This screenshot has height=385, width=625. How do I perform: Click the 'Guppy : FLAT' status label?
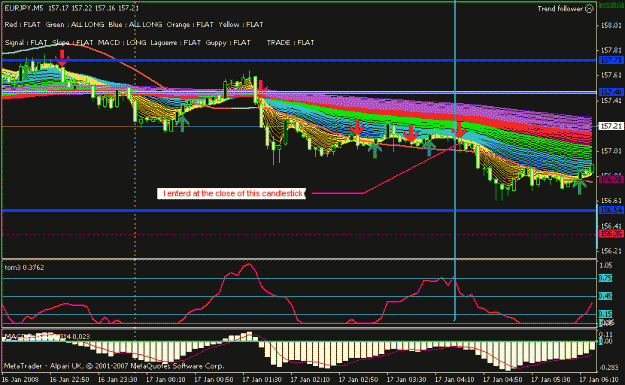228,43
